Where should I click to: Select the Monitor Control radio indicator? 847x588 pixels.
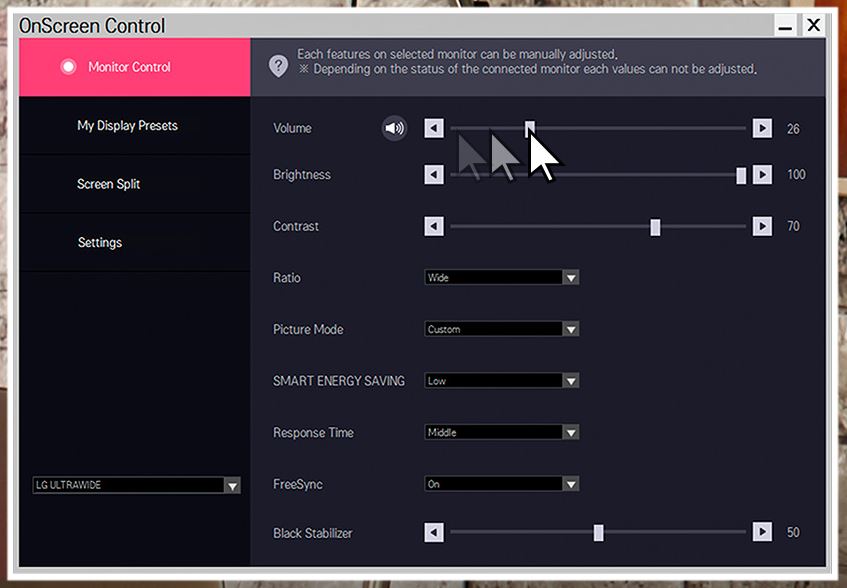(x=69, y=66)
